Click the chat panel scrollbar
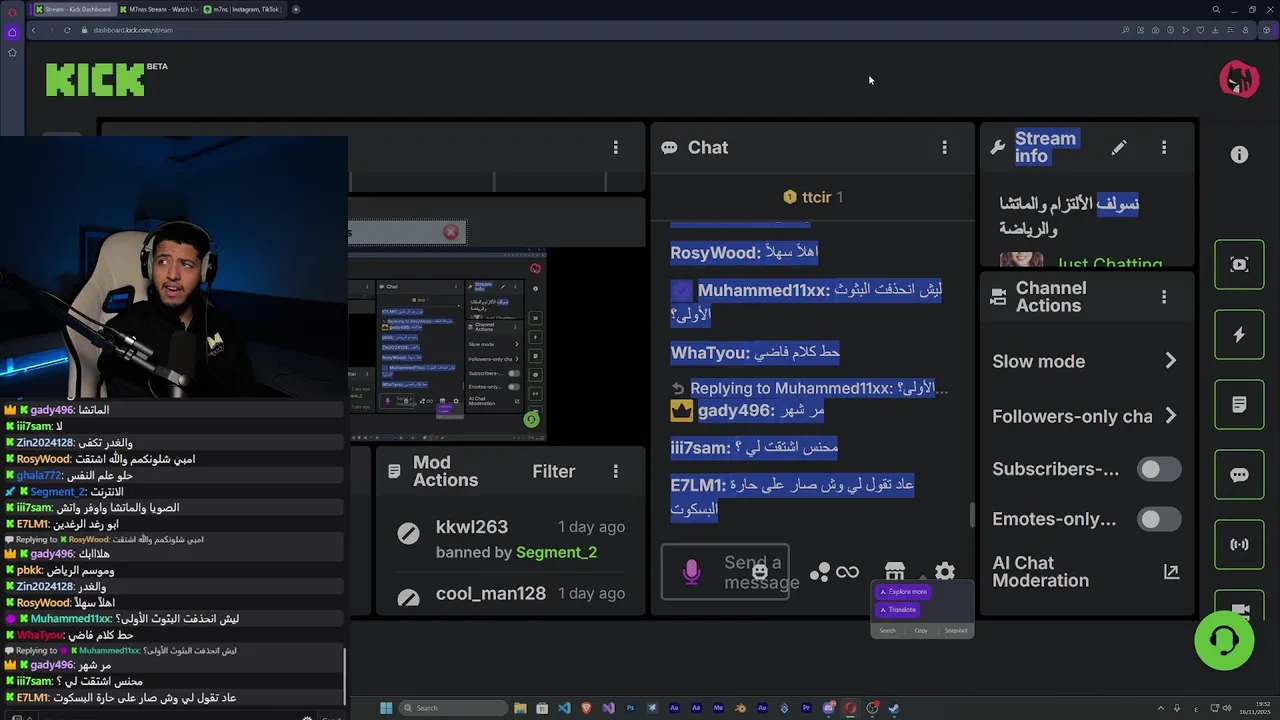 972,515
